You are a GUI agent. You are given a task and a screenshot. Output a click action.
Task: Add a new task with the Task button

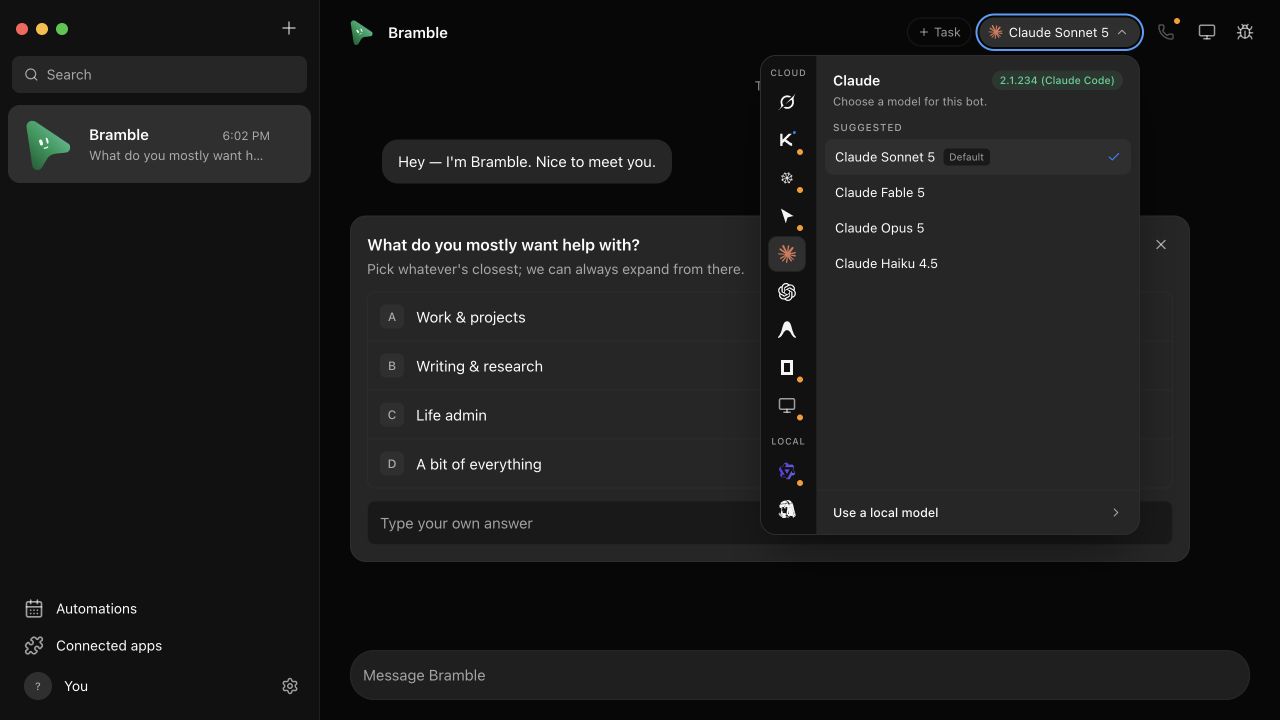(939, 32)
